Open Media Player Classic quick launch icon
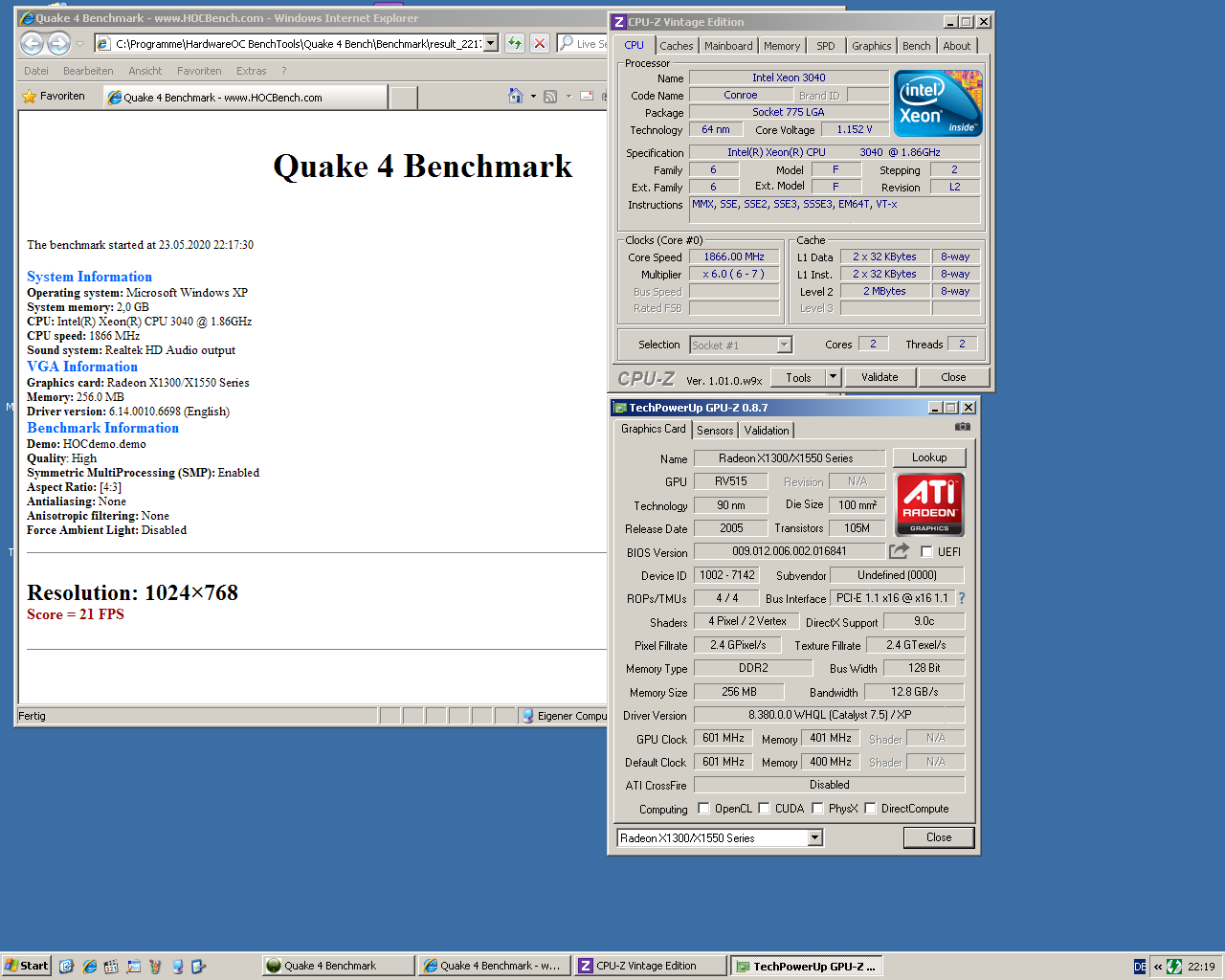 [112, 966]
